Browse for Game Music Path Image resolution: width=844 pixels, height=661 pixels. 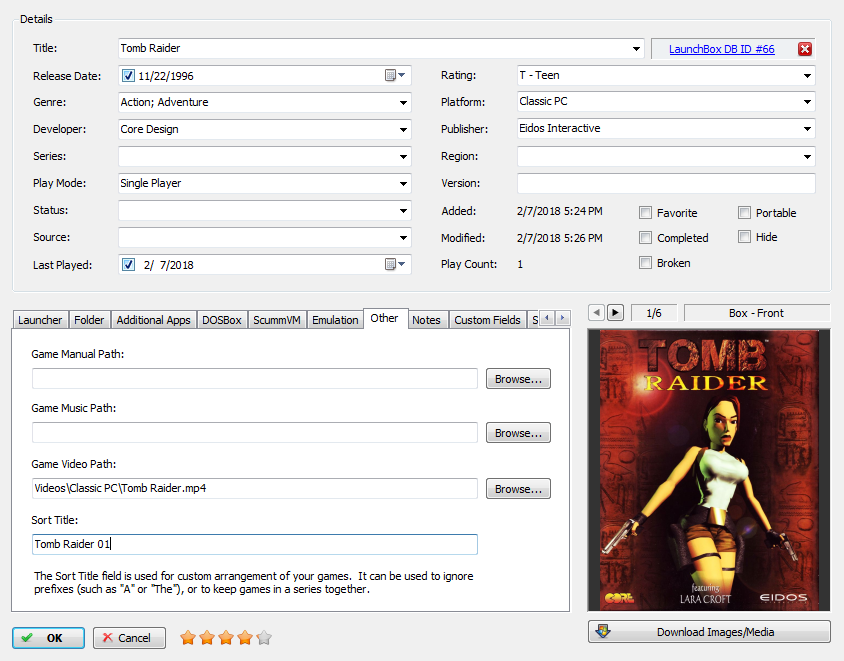pyautogui.click(x=518, y=433)
